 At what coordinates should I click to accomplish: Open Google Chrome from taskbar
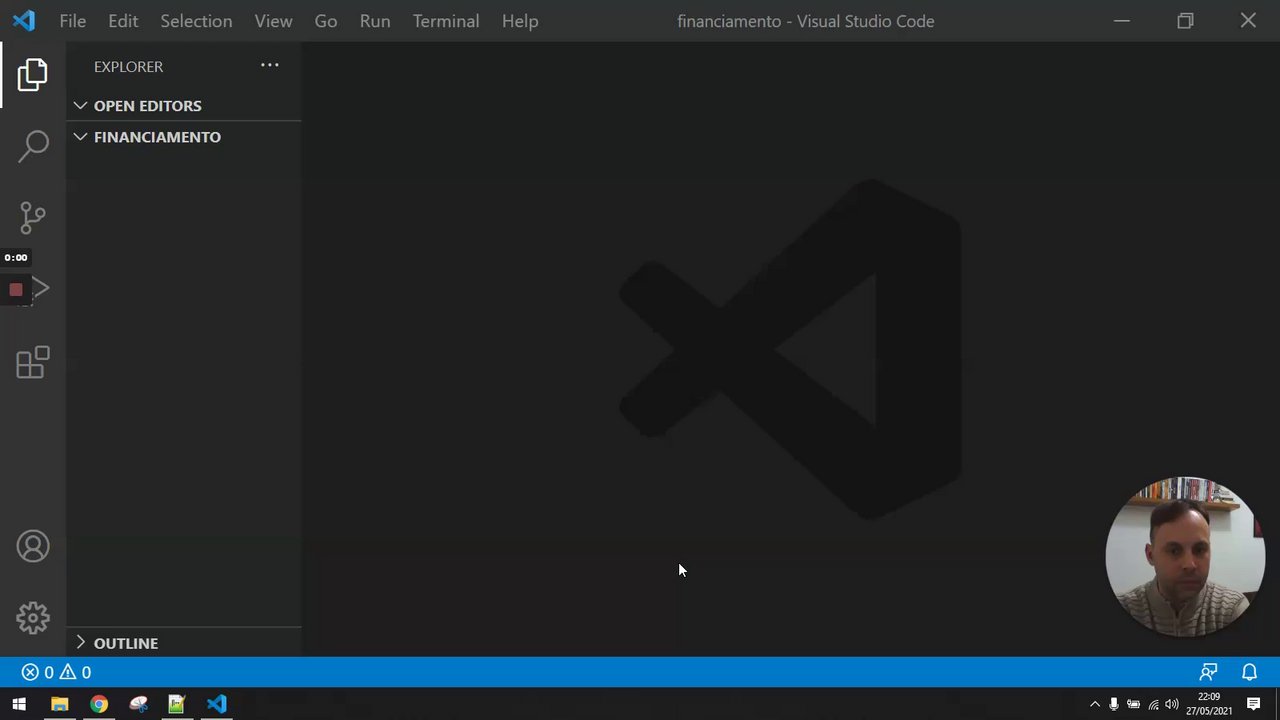pos(99,704)
